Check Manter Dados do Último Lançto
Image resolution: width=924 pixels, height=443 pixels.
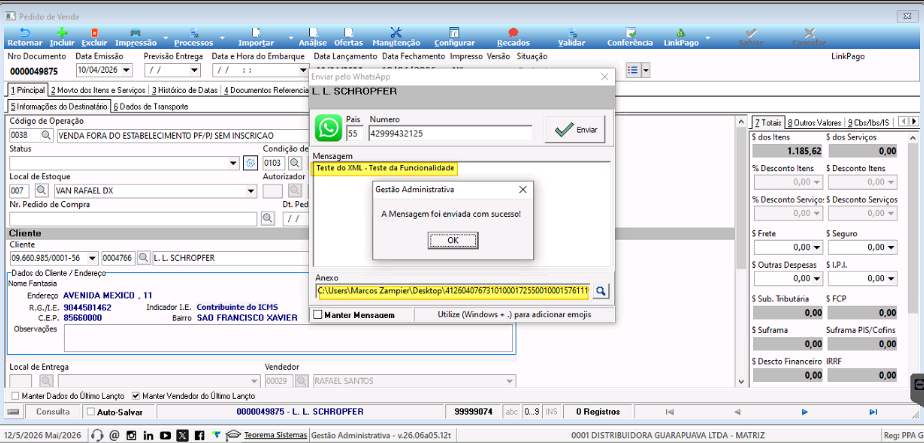(x=16, y=396)
